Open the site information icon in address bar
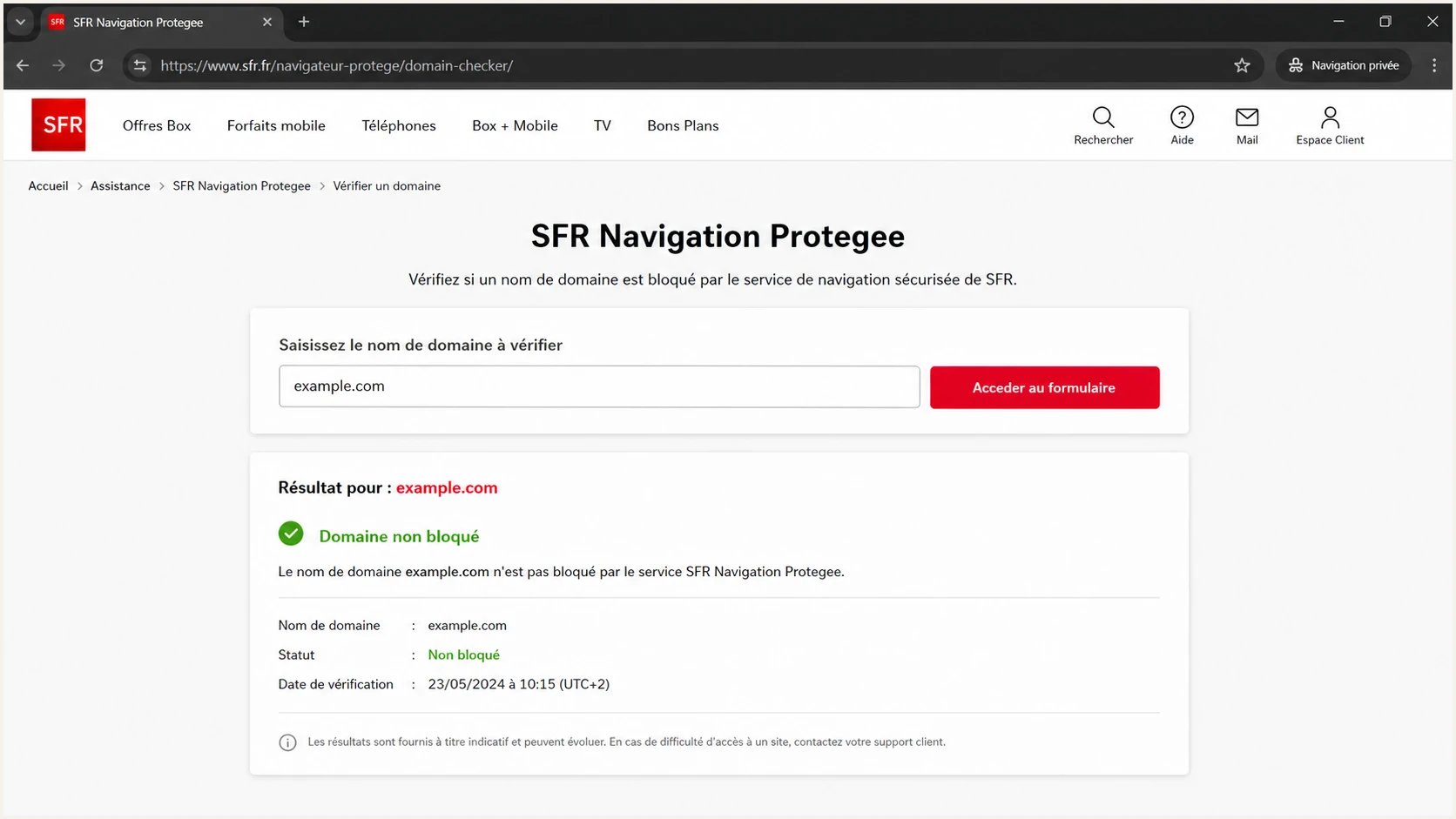 pyautogui.click(x=140, y=65)
